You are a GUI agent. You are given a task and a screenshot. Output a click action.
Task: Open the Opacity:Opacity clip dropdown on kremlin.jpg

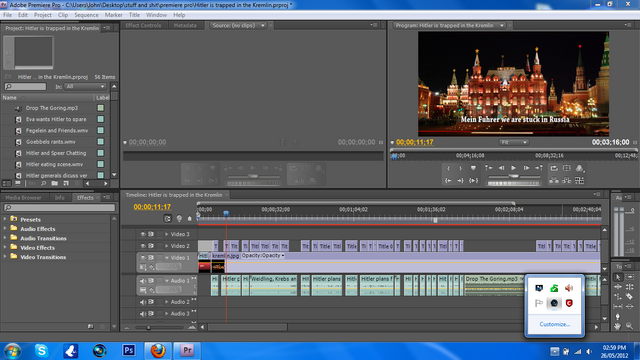263,256
